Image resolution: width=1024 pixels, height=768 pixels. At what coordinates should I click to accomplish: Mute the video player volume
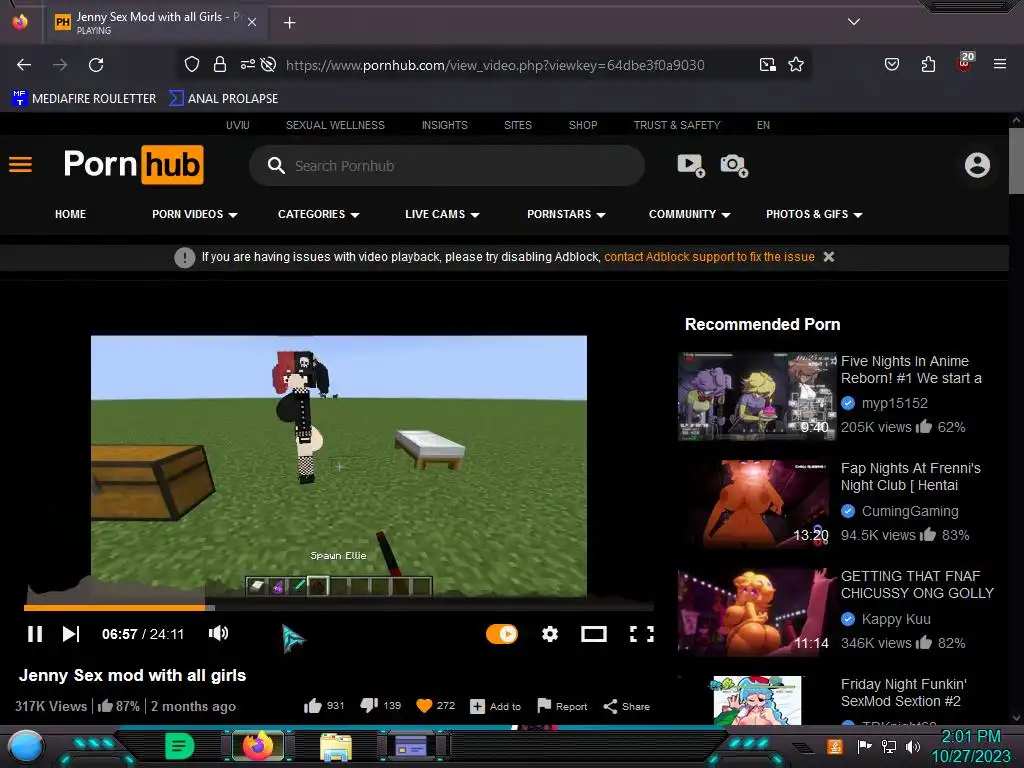point(218,633)
